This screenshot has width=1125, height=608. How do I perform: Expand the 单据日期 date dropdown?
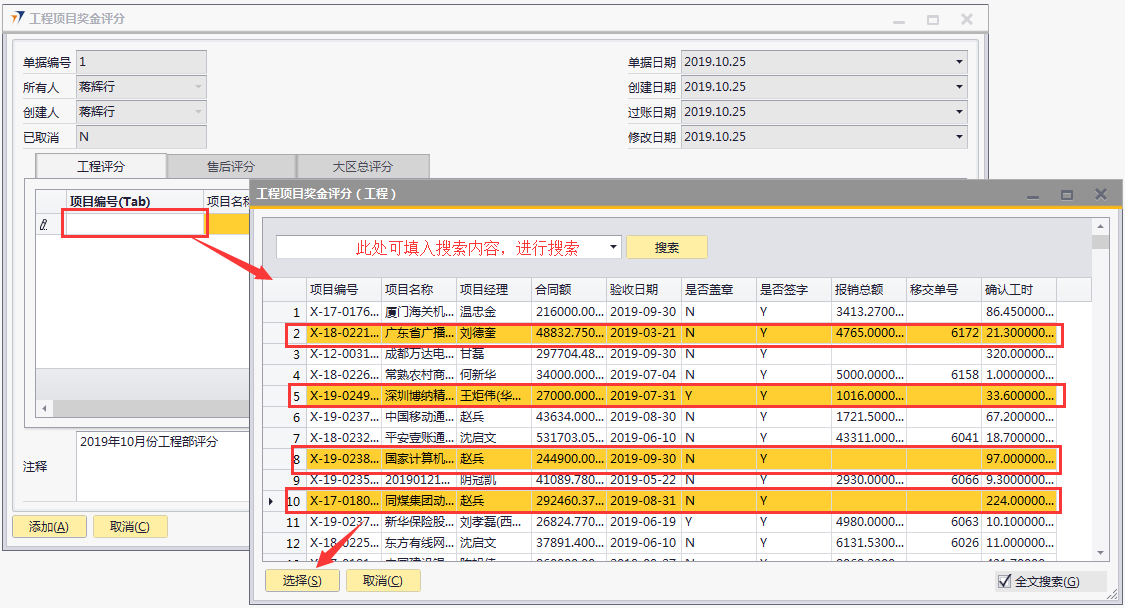959,62
